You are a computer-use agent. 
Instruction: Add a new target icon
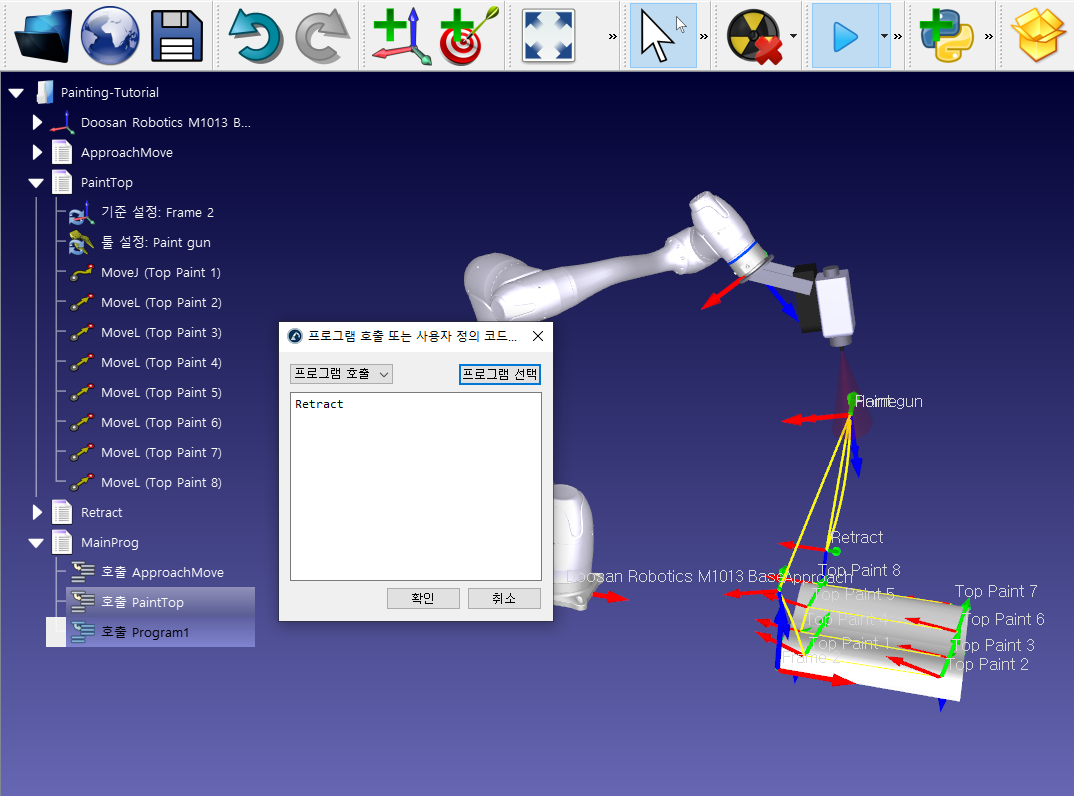point(466,36)
